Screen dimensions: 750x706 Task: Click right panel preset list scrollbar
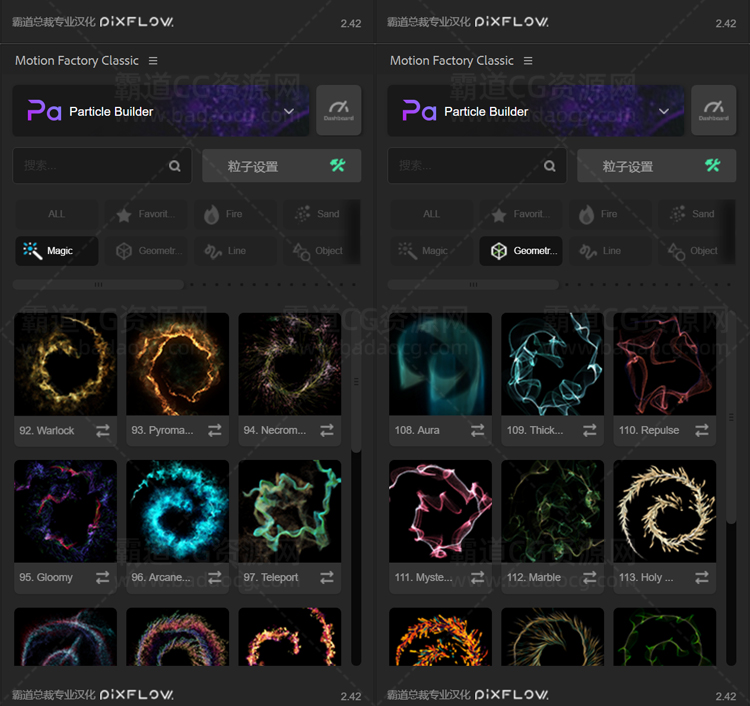(x=731, y=417)
